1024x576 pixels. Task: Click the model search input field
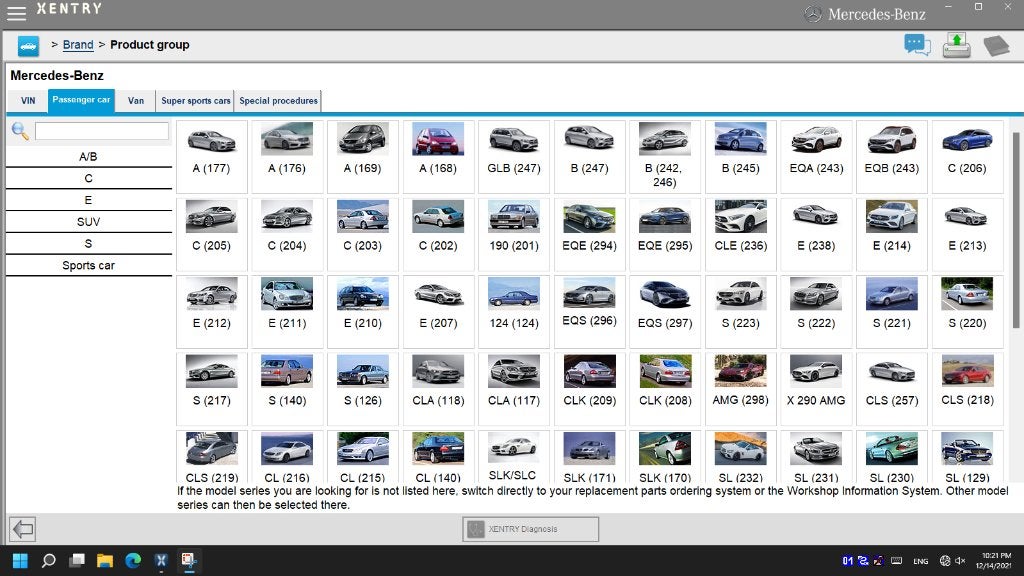pyautogui.click(x=102, y=131)
